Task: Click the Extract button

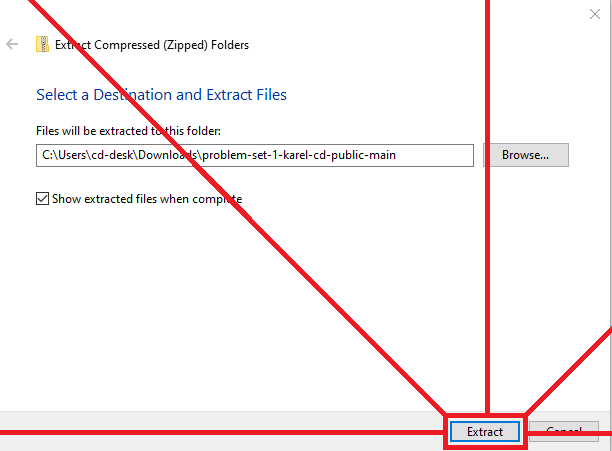Action: coord(485,431)
